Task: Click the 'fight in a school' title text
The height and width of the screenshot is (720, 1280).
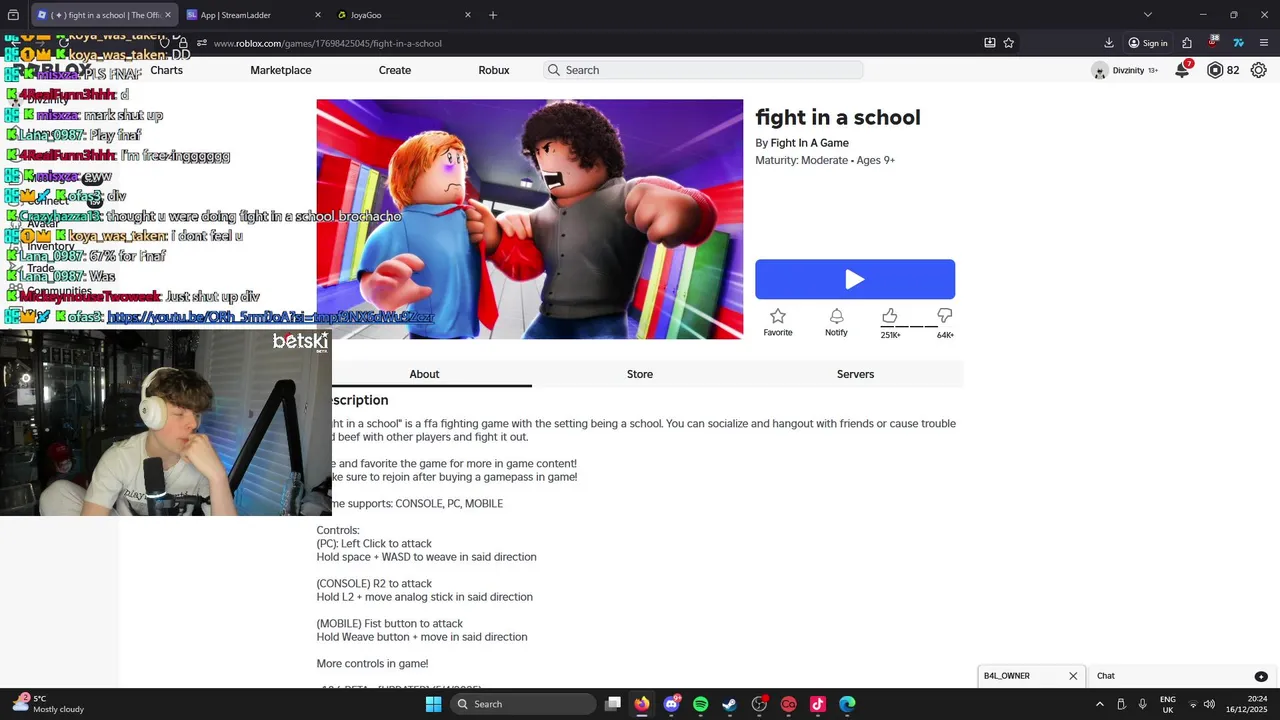Action: [838, 117]
